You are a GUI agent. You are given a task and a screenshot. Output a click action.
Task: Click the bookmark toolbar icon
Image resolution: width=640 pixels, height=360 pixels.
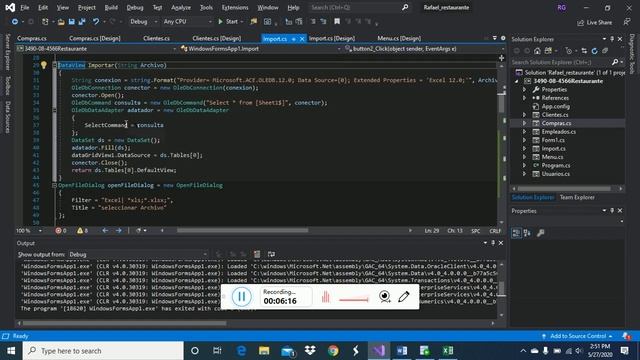point(337,22)
